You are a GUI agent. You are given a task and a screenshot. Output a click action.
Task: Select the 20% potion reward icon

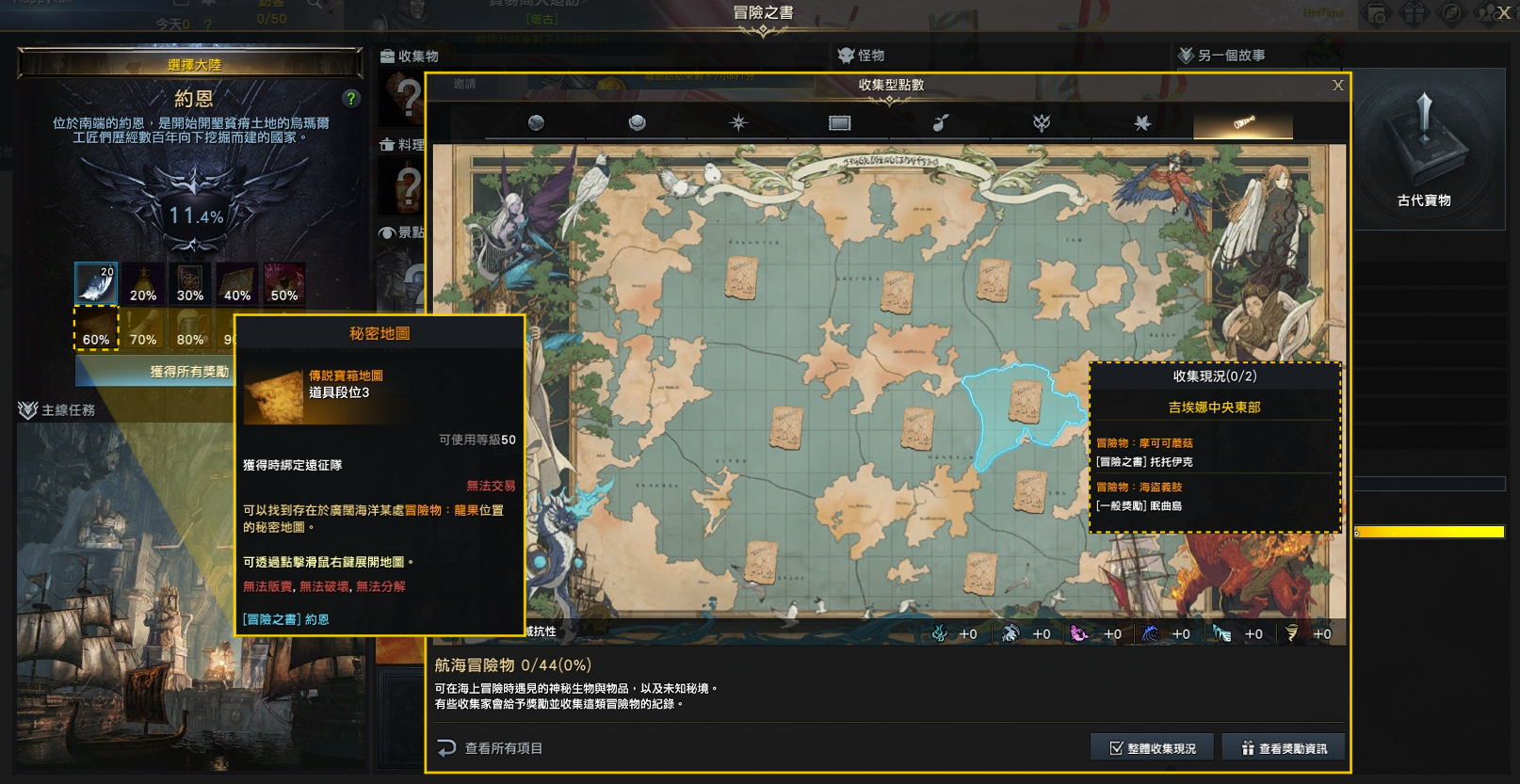pos(143,283)
